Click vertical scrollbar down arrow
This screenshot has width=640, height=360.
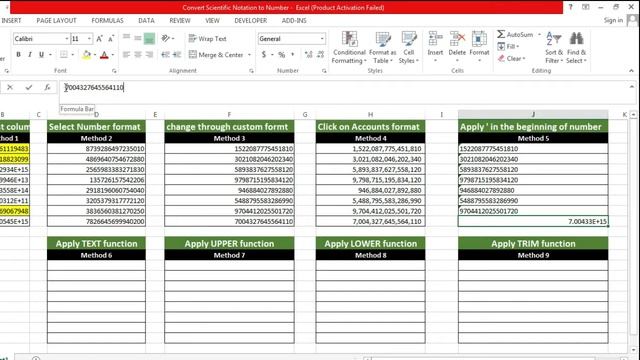pyautogui.click(x=633, y=350)
